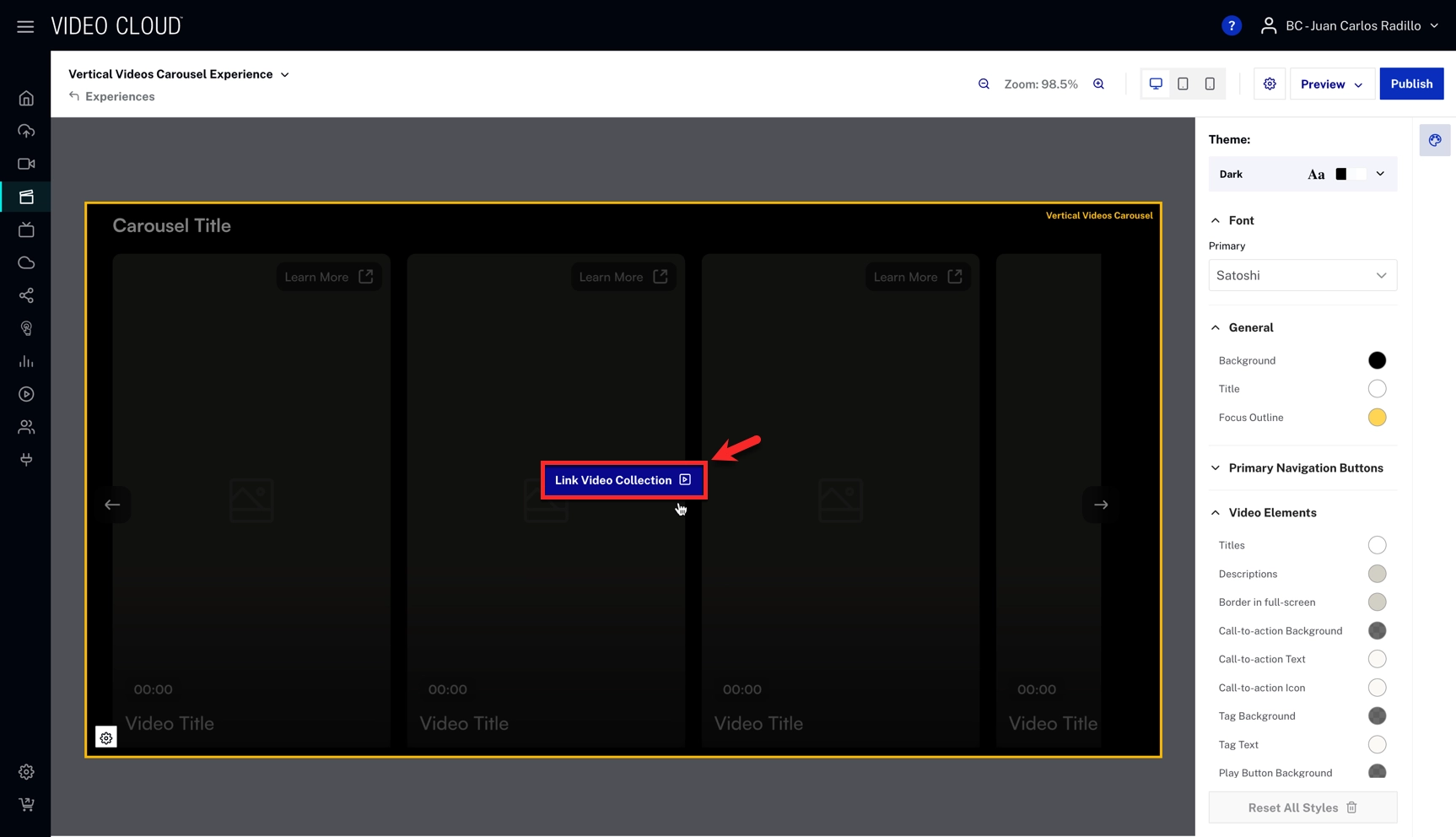Open the styles palette icon panel

coord(1434,140)
